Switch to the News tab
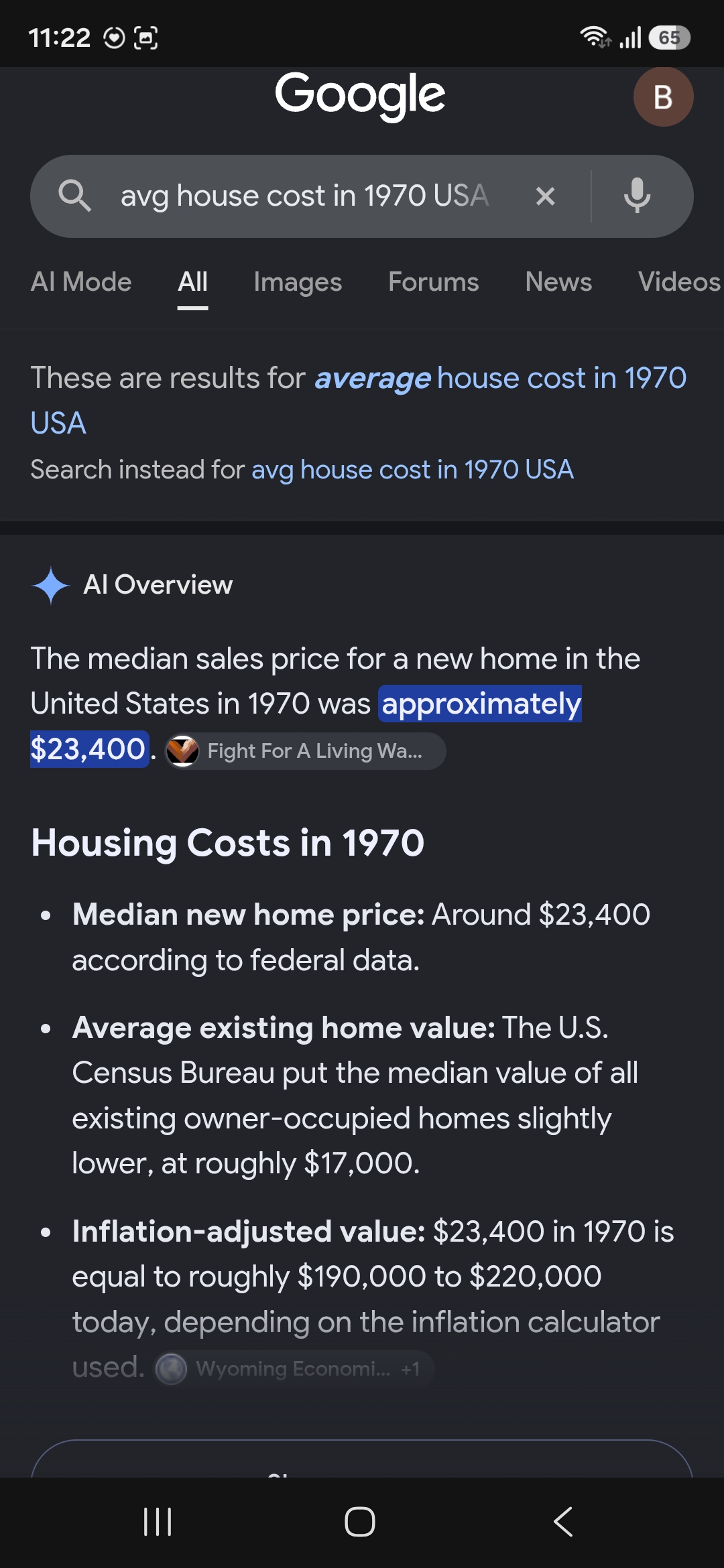The height and width of the screenshot is (1568, 724). [558, 282]
